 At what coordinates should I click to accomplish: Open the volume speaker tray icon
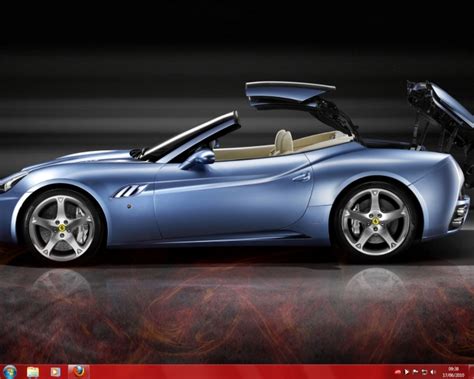pos(433,372)
